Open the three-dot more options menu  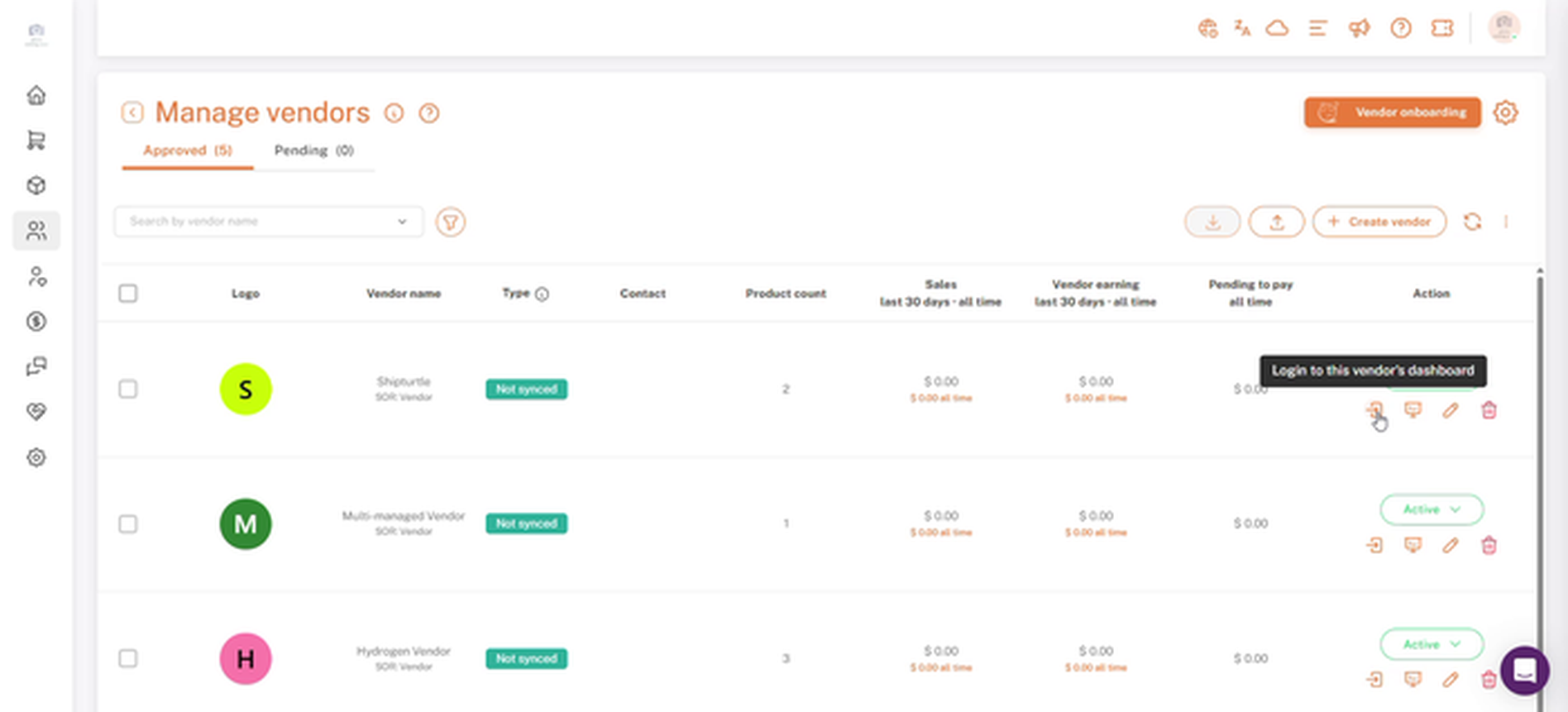coord(1506,222)
